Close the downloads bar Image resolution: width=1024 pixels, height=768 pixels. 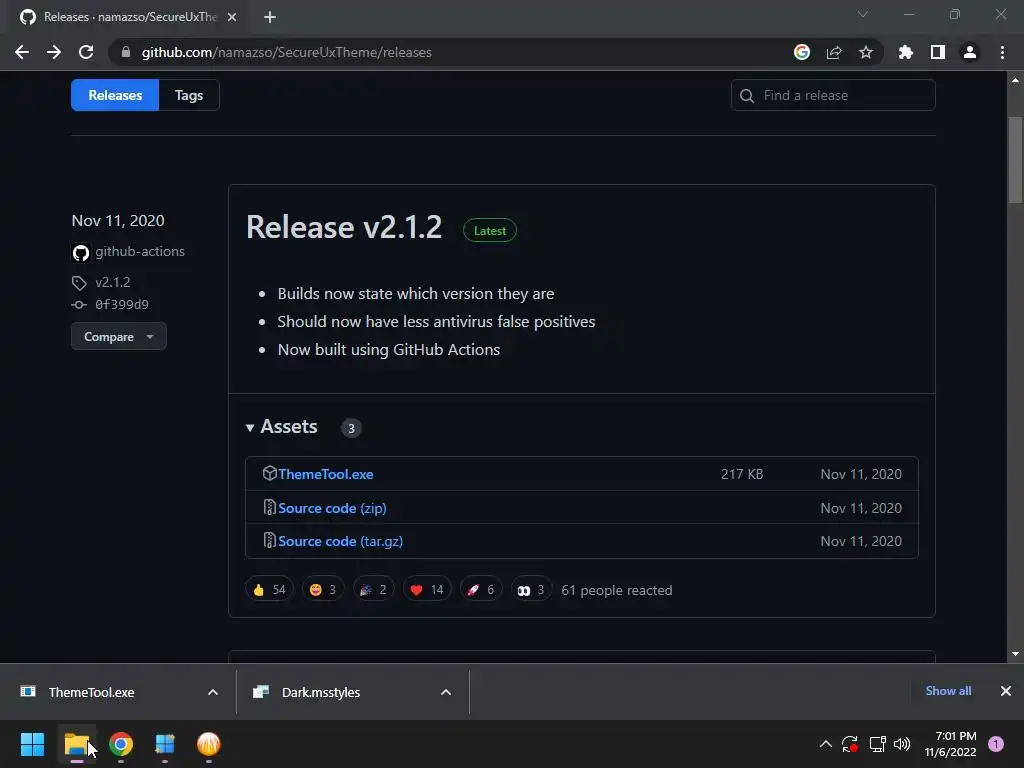point(1006,691)
